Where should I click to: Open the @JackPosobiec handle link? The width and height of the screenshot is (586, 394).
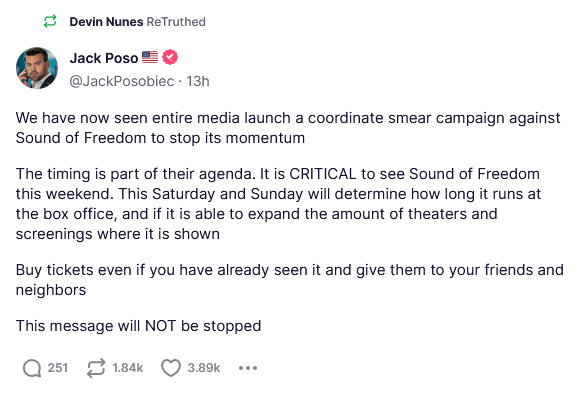[122, 81]
